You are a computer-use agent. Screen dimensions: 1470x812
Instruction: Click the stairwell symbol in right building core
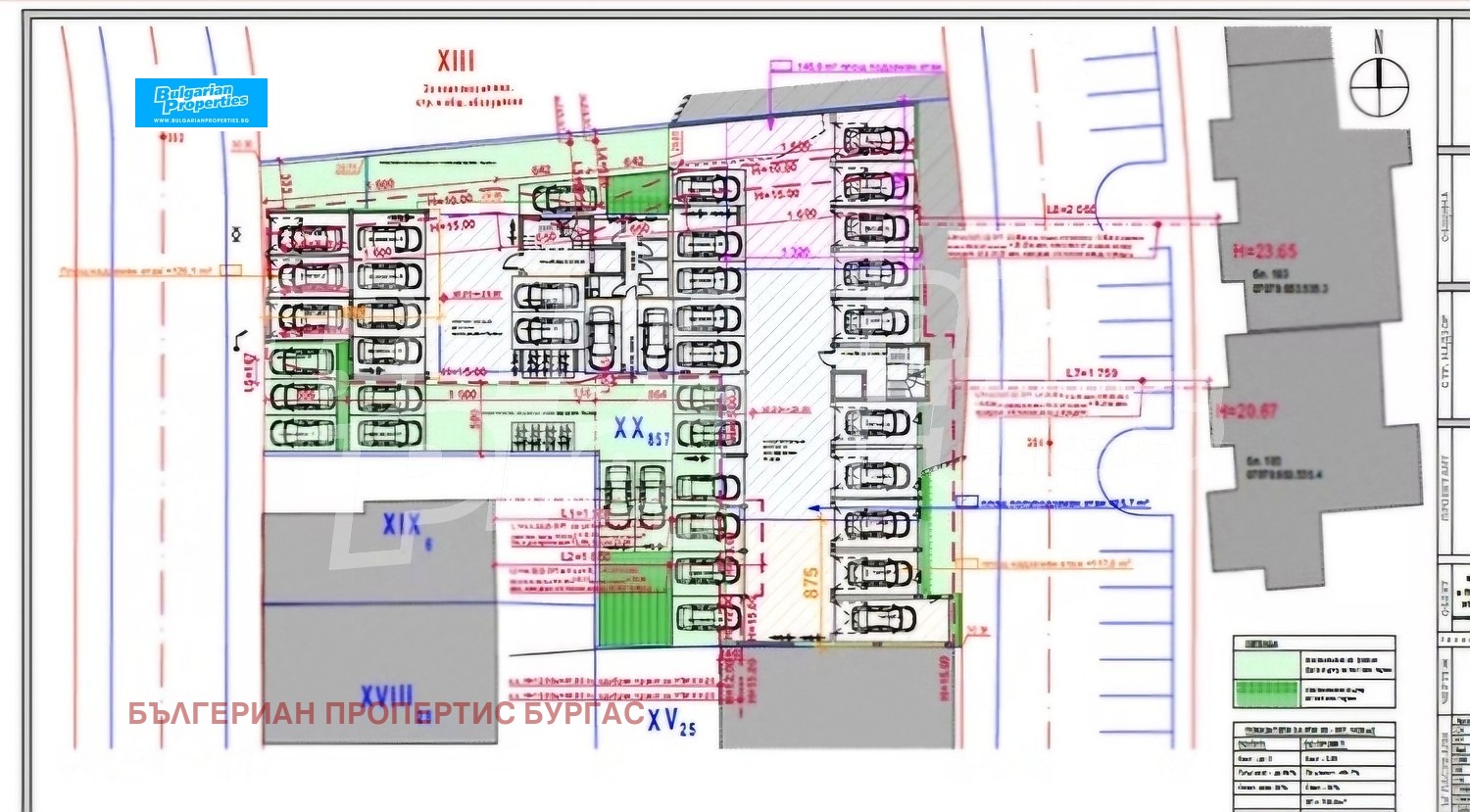click(906, 372)
